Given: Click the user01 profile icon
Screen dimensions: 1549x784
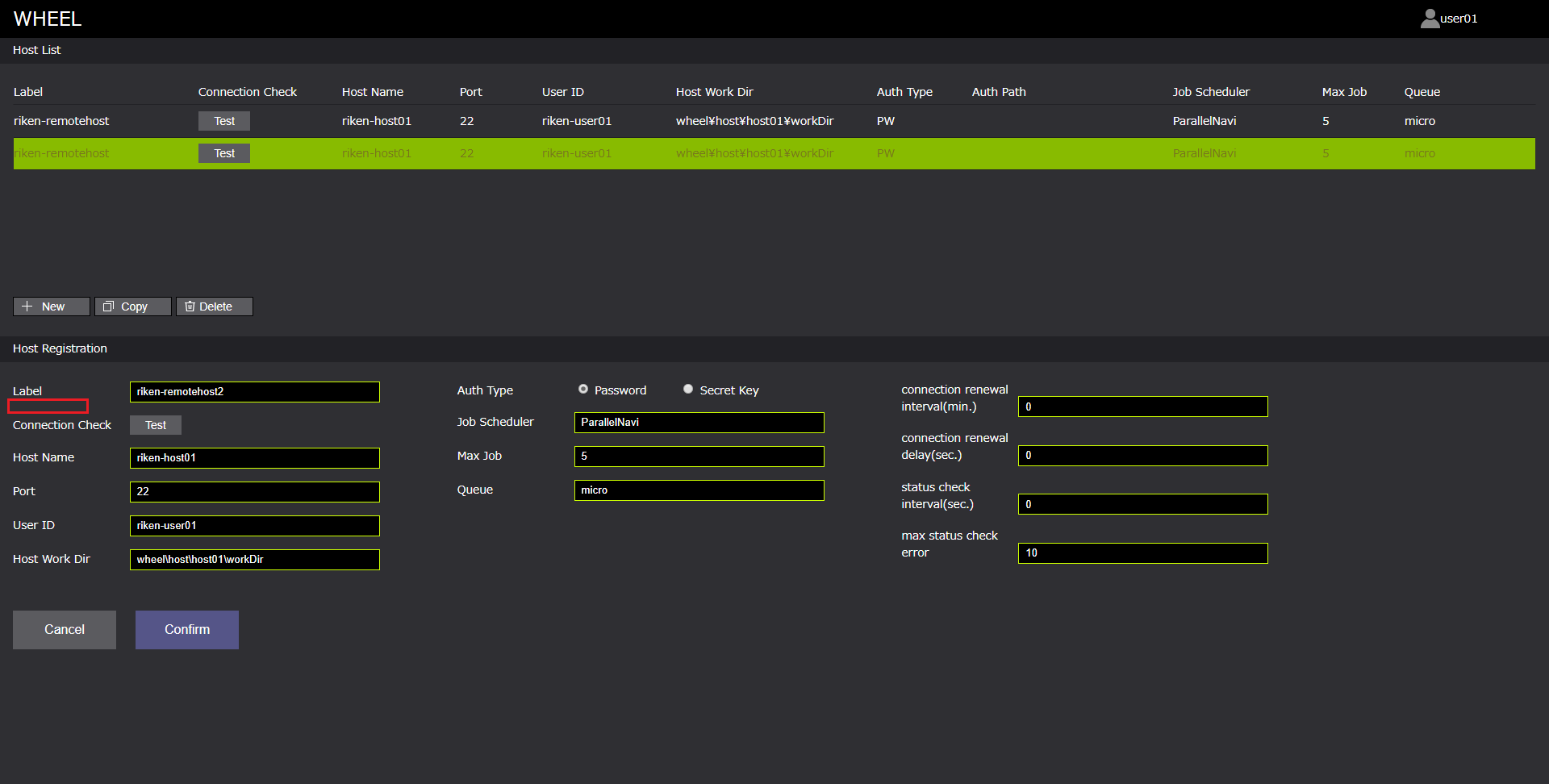Looking at the screenshot, I should coord(1430,19).
